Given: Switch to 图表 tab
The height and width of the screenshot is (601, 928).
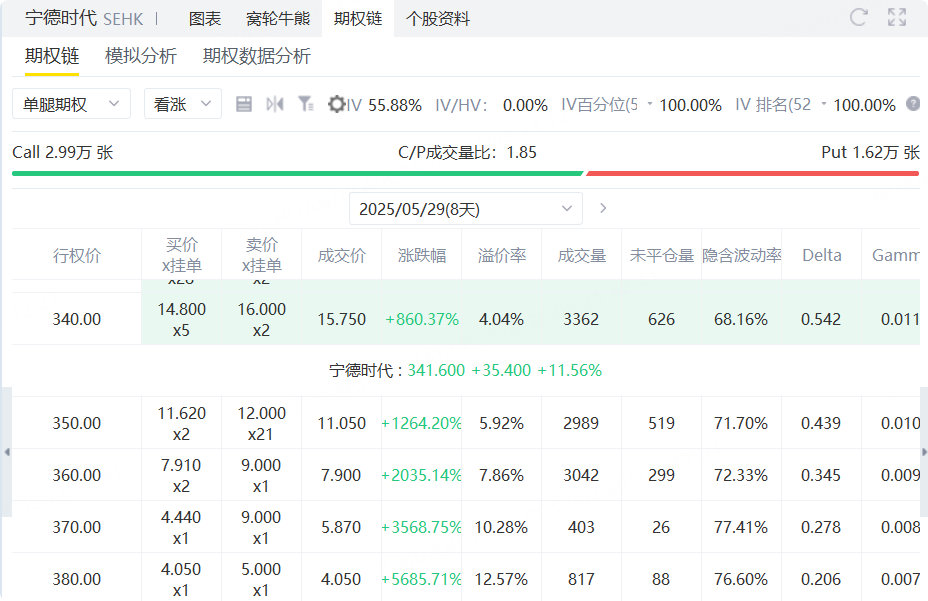Looking at the screenshot, I should 205,19.
